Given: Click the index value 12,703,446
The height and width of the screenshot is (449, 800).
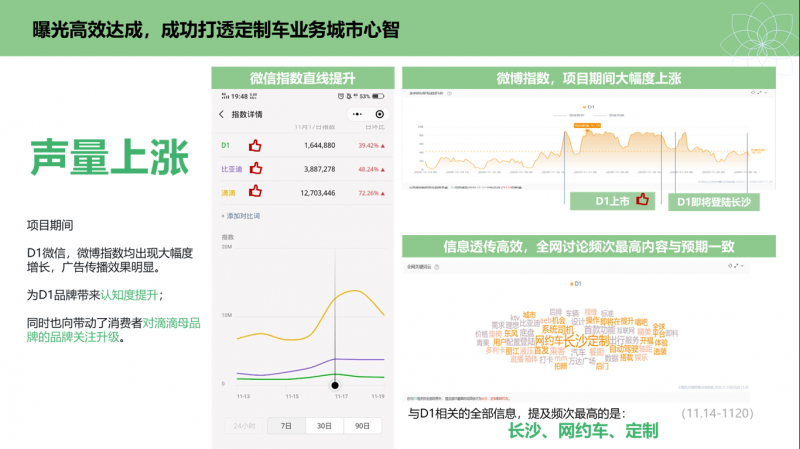Looking at the screenshot, I should 317,193.
